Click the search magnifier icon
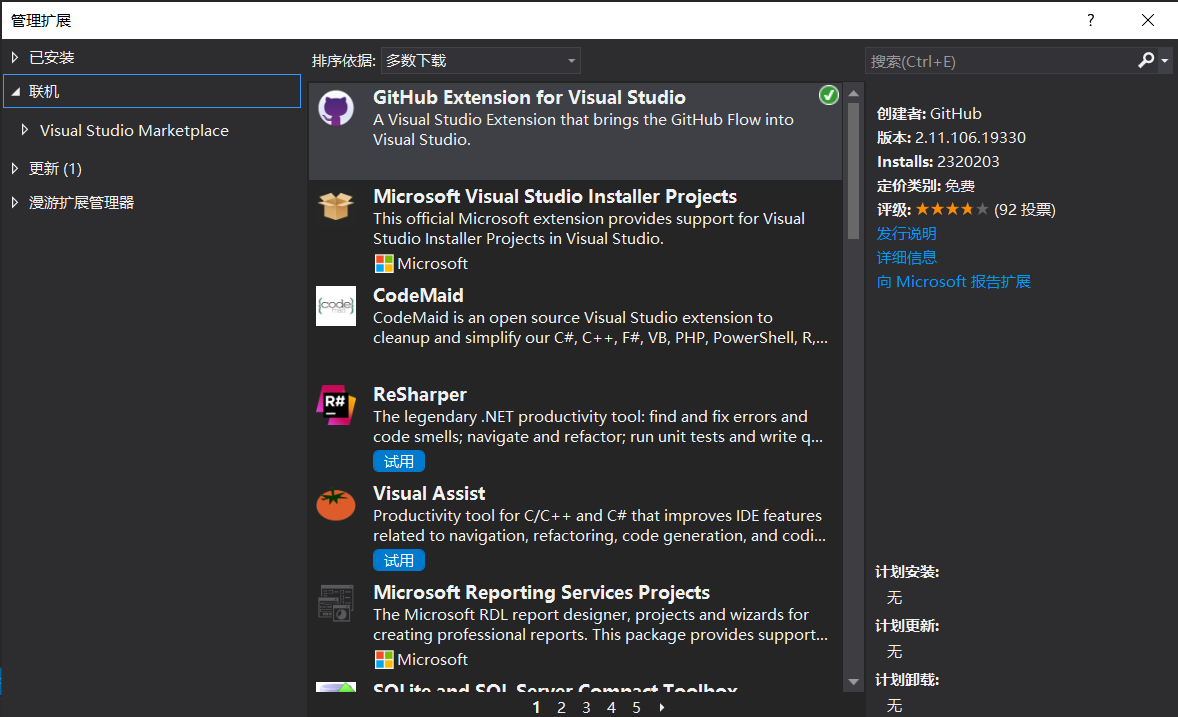The height and width of the screenshot is (717, 1178). tap(1146, 60)
